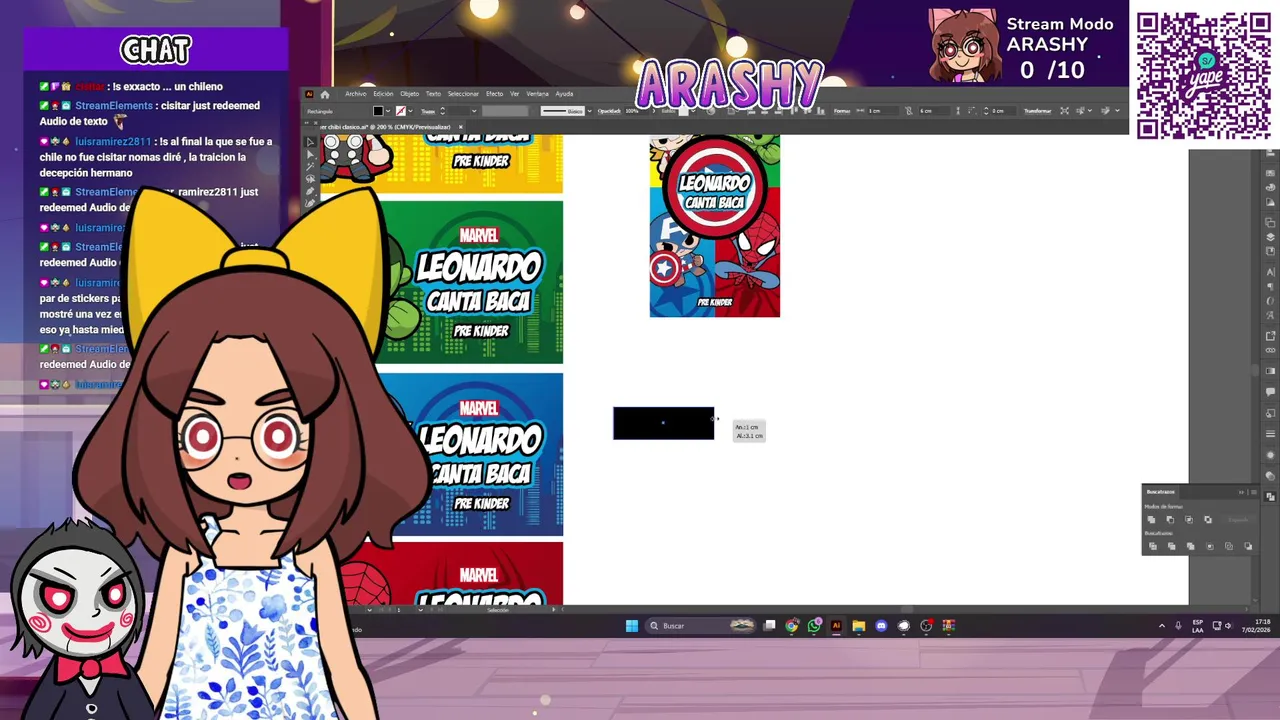Click Crop pathfinder icon
1280x720 pixels.
coord(1210,546)
